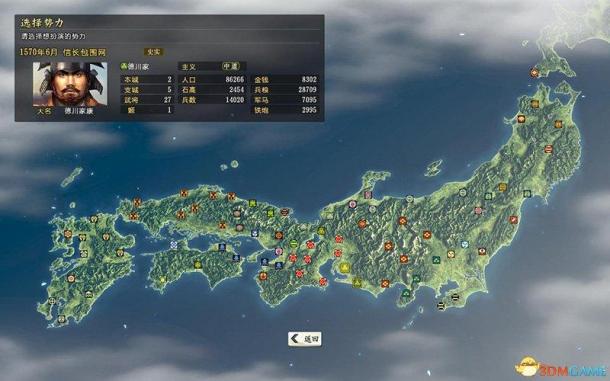The width and height of the screenshot is (610, 381).
Task: Click the 1570年6月 信长包围网 scenario title
Action: [x=63, y=52]
